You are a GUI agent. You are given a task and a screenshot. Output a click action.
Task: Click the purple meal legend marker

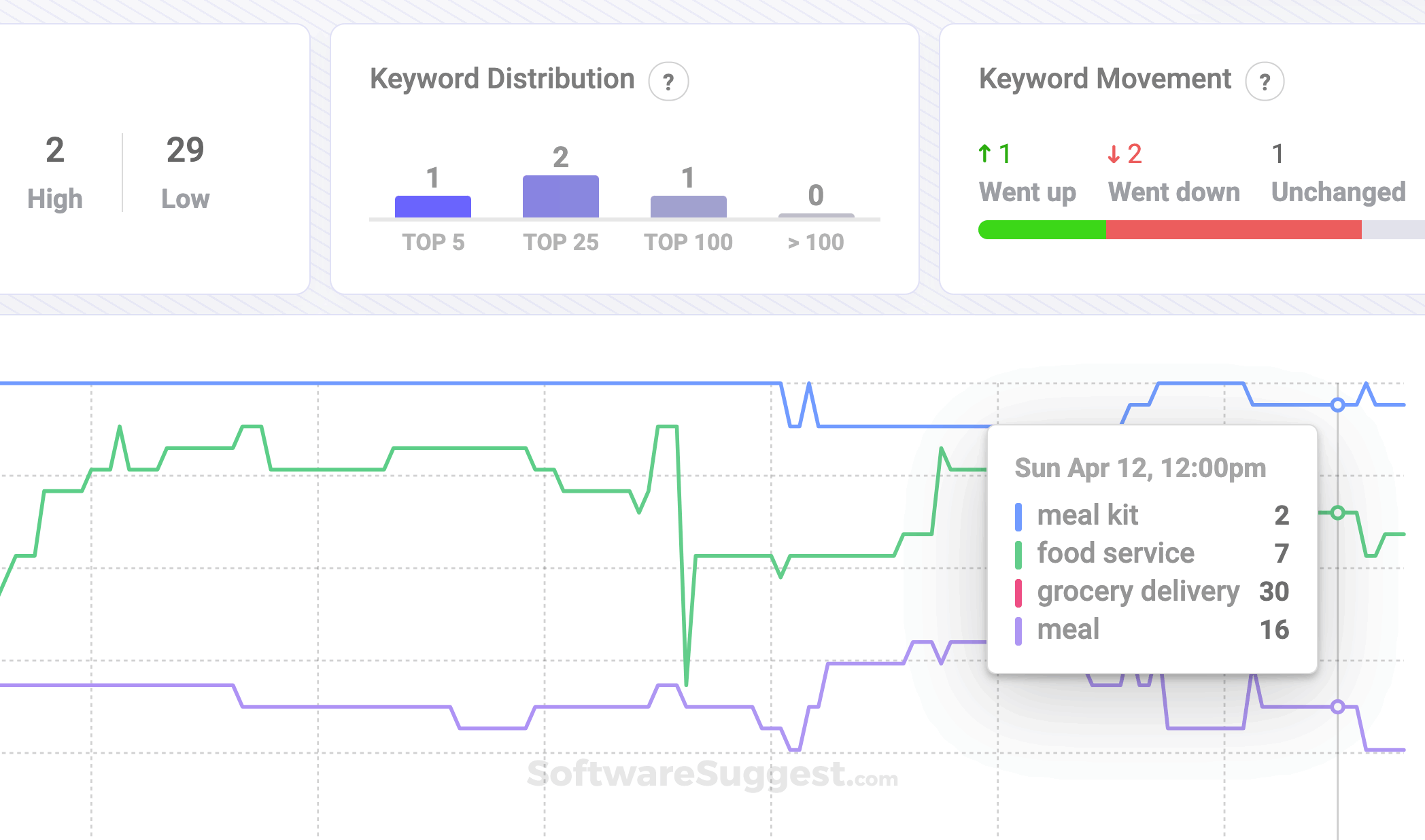tap(1018, 629)
